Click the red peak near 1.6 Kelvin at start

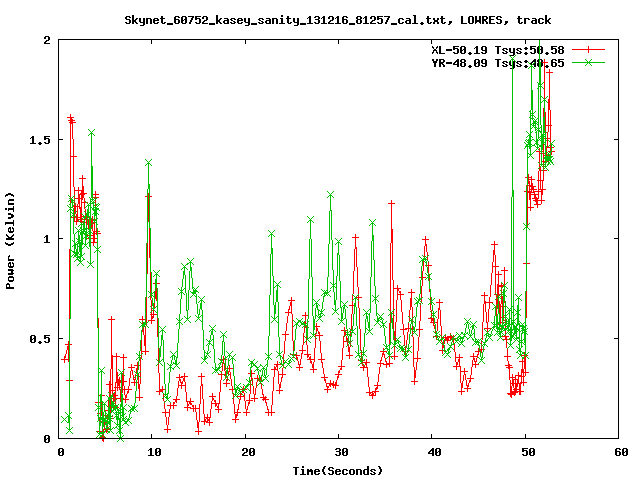(x=71, y=118)
